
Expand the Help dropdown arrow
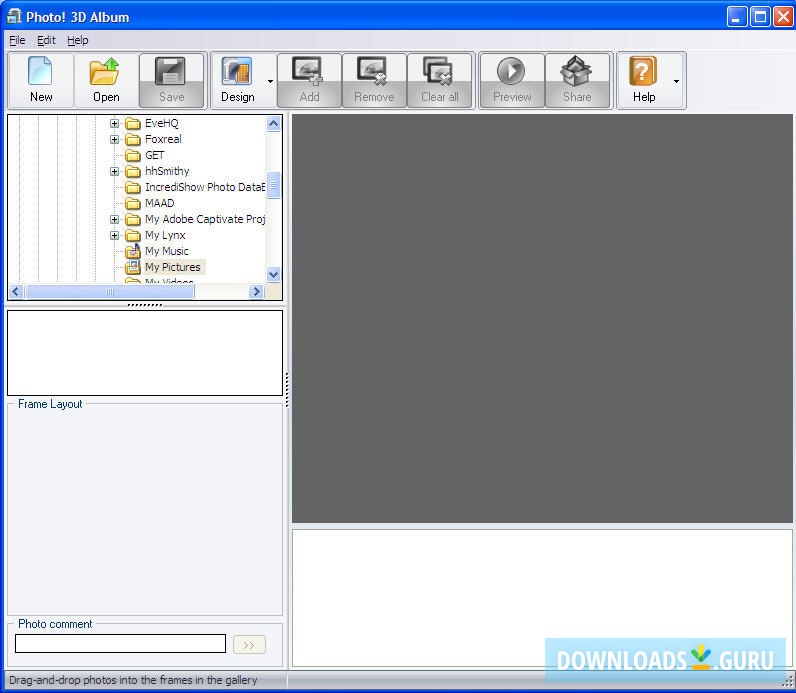(676, 81)
